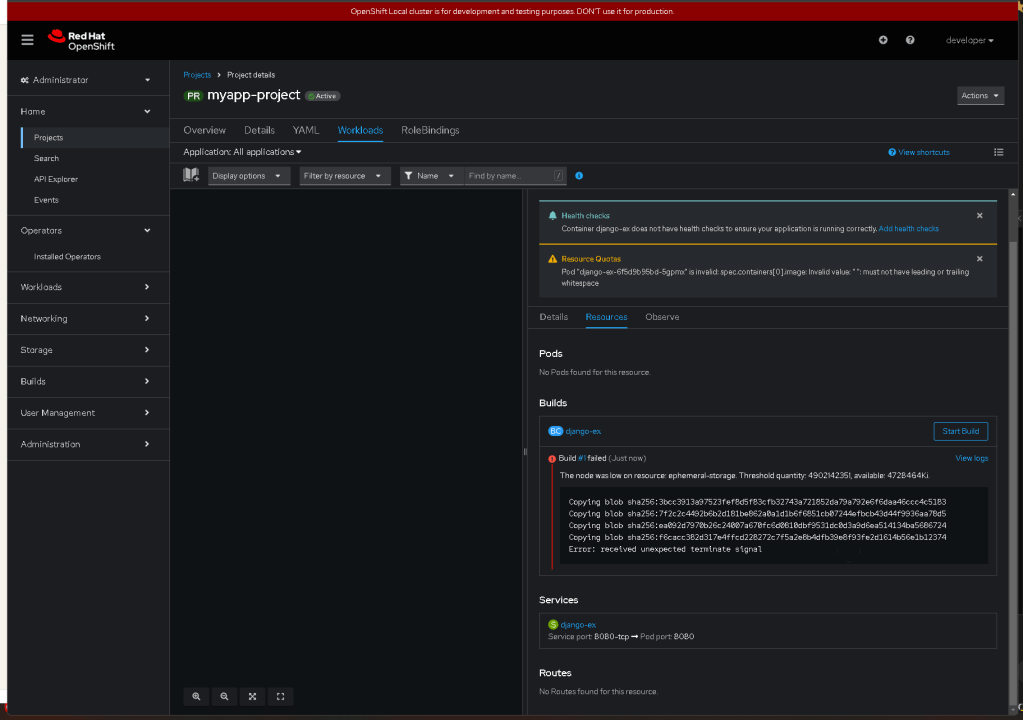Screen dimensions: 1023x720
Task: Open the Name filter type dropdown
Action: 431,176
